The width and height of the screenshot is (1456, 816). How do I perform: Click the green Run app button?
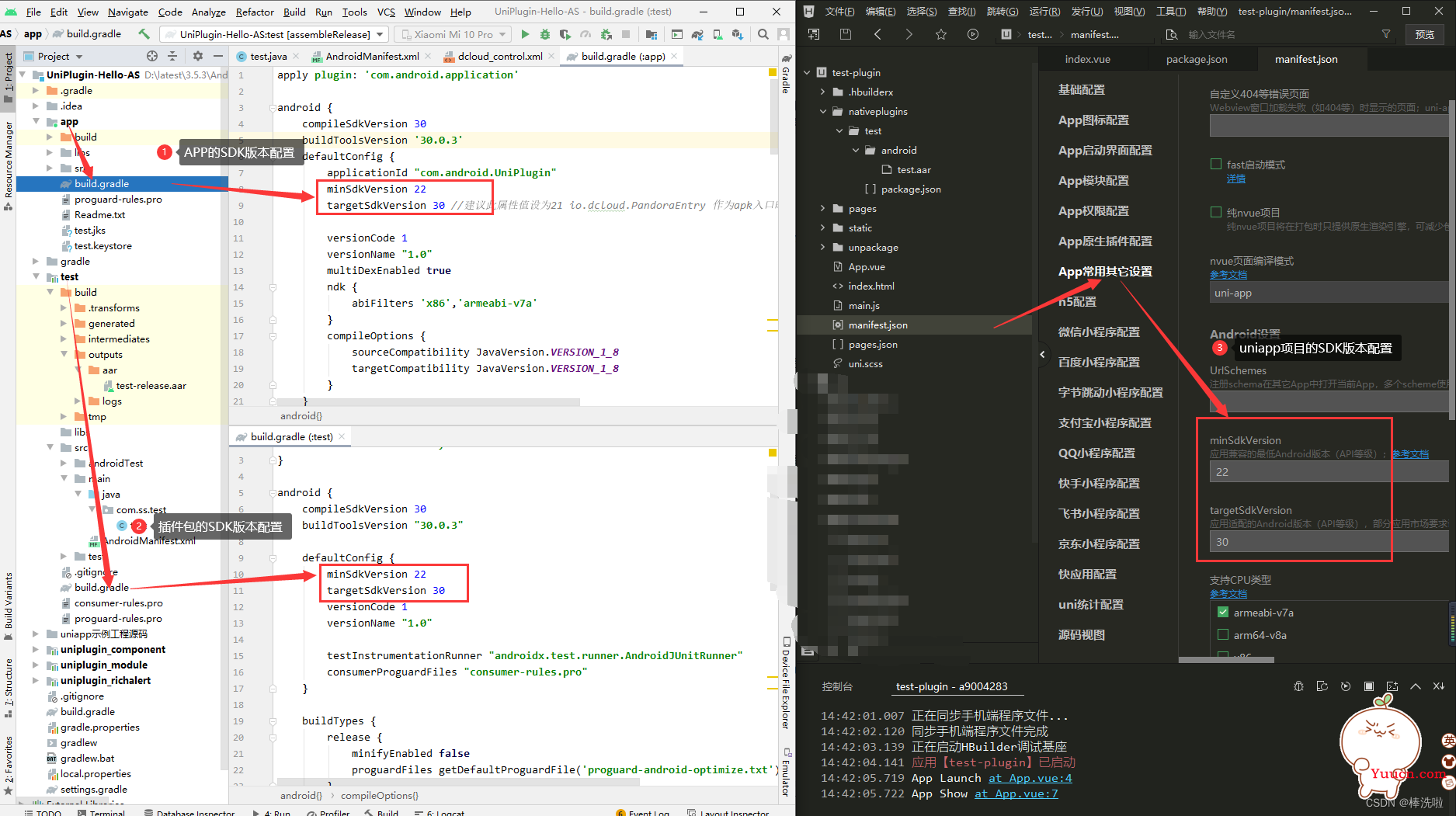pyautogui.click(x=525, y=34)
